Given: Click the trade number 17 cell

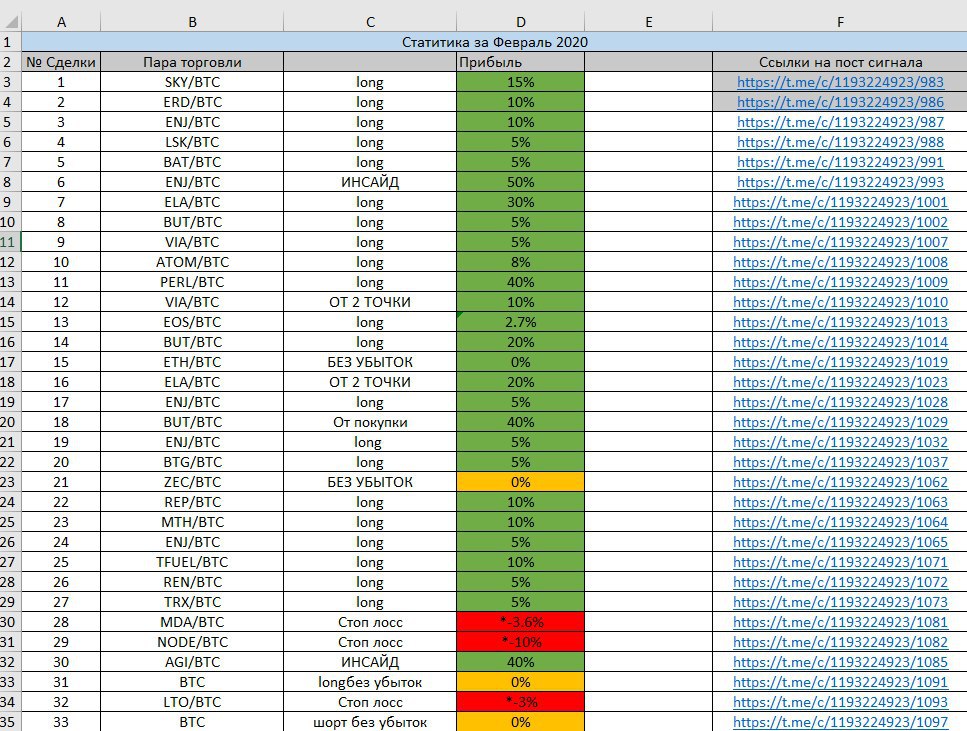Looking at the screenshot, I should (61, 402).
